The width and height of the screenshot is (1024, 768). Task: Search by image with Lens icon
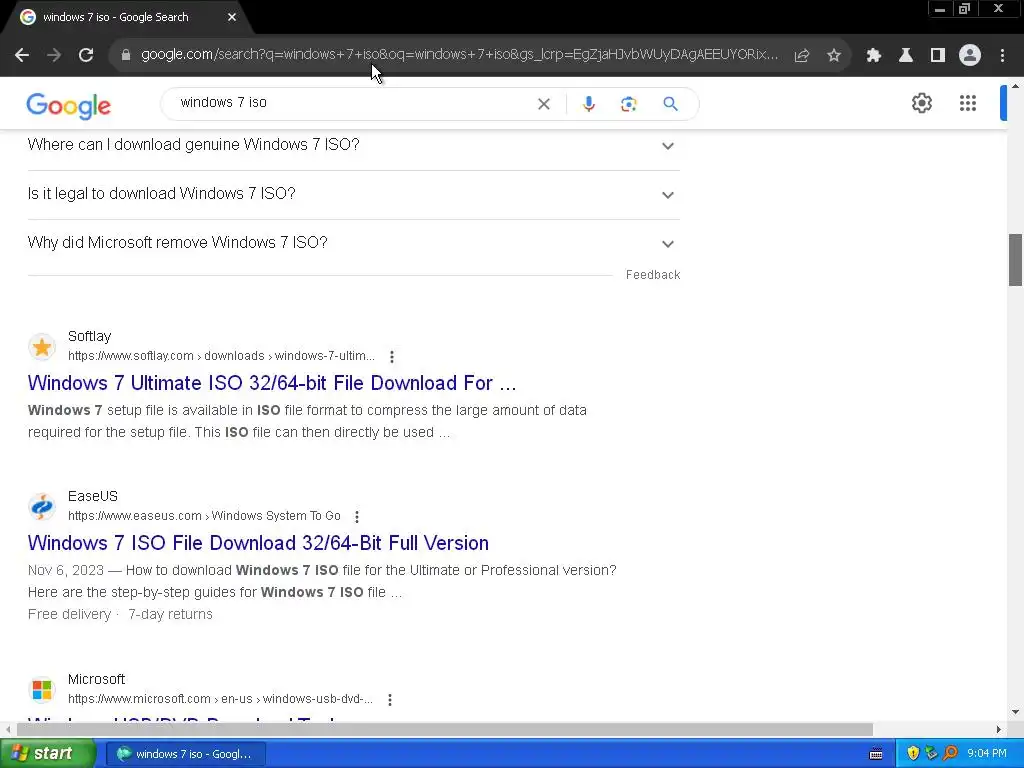click(x=628, y=104)
